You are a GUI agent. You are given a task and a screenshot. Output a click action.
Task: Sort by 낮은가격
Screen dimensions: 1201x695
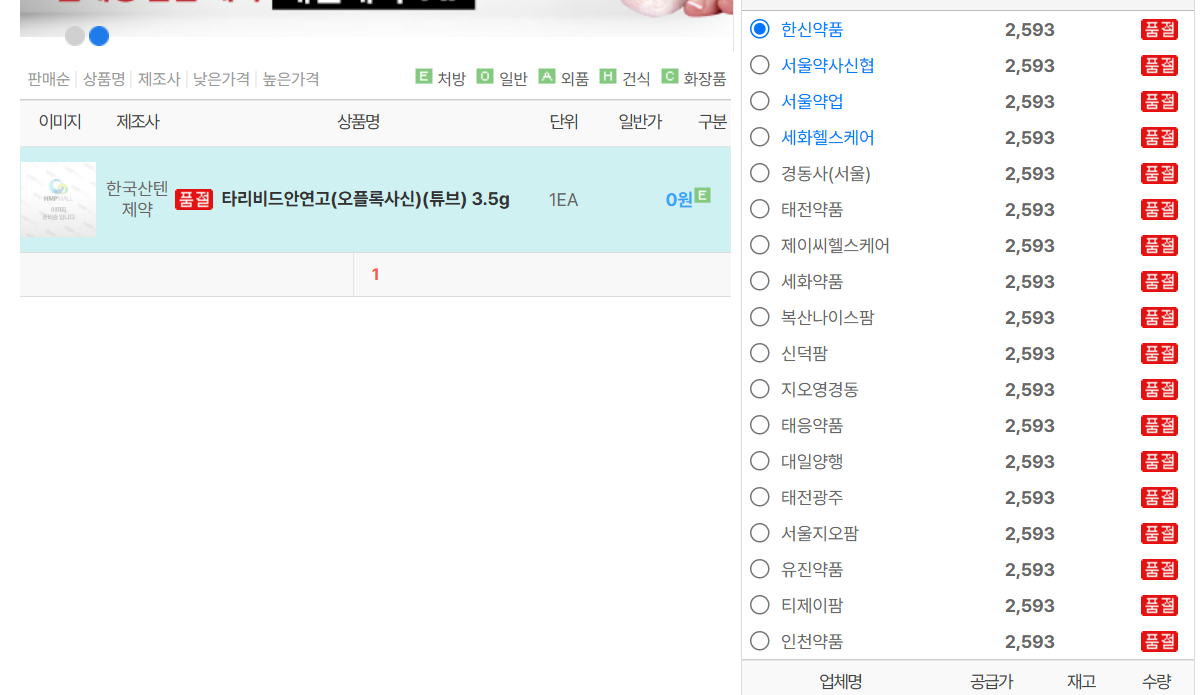(x=221, y=78)
